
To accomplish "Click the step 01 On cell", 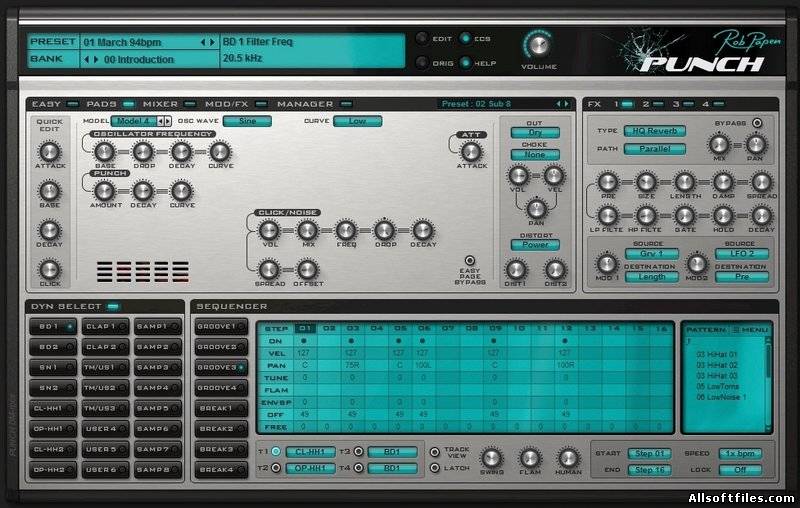I will click(x=305, y=341).
